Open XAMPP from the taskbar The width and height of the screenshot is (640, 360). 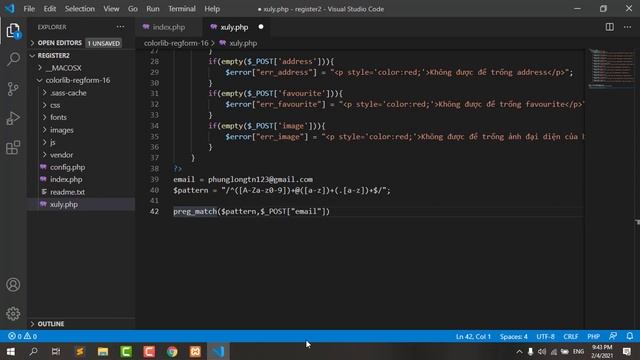click(x=195, y=351)
